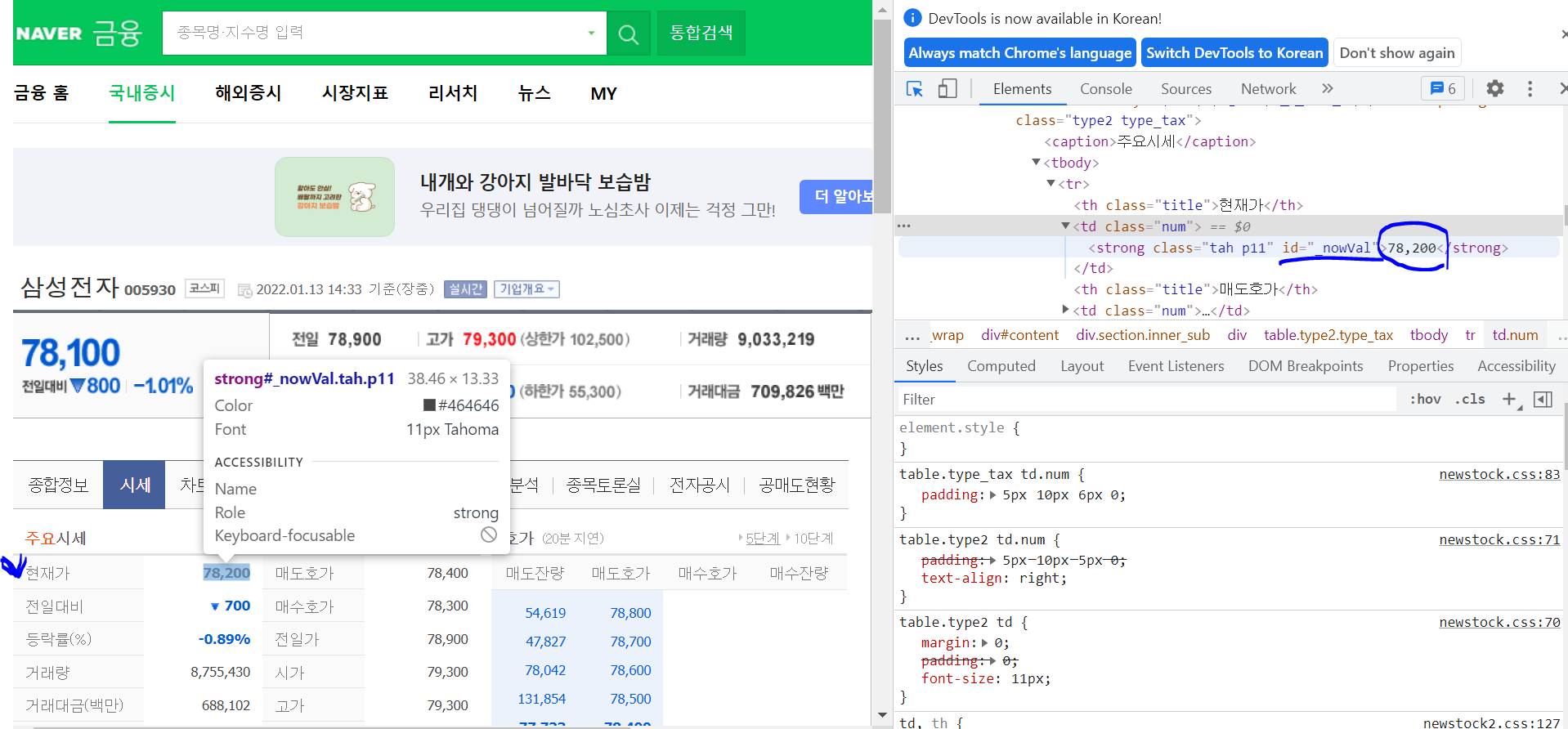The width and height of the screenshot is (1568, 729).
Task: Click the info icon in DevTools language banner
Action: pos(913,18)
